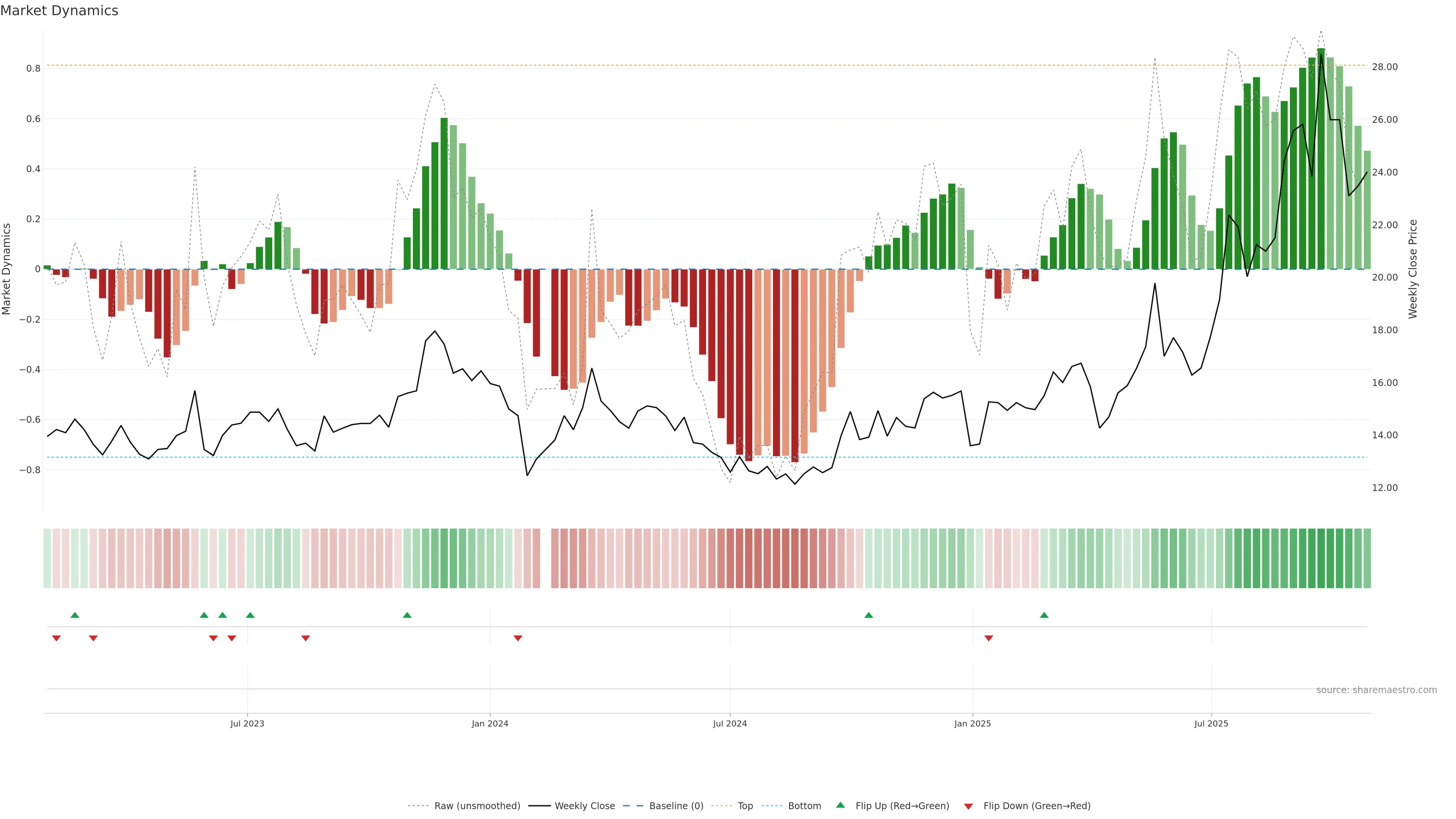The image size is (1456, 819).
Task: Toggle the Weekly Close legend entry
Action: click(584, 806)
